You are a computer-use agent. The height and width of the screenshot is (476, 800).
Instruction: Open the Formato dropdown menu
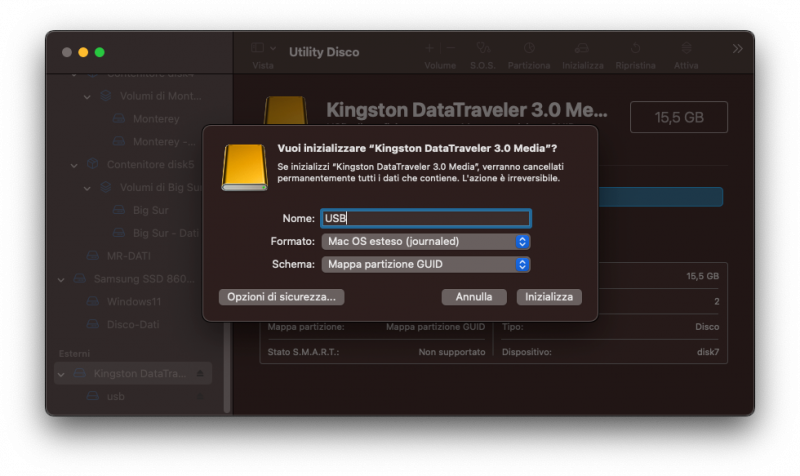pyautogui.click(x=426, y=241)
